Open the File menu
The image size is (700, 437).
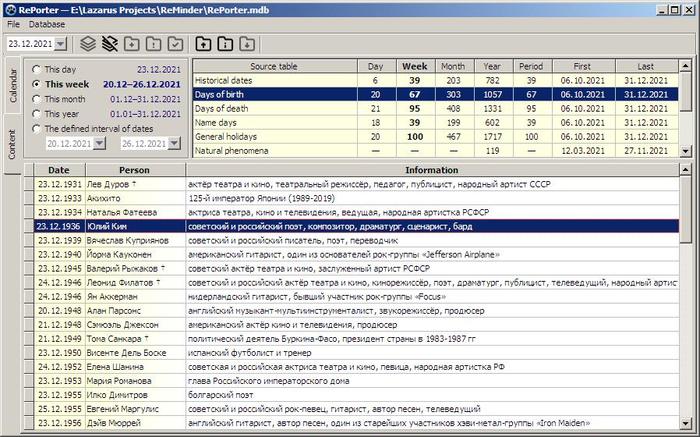click(x=13, y=23)
